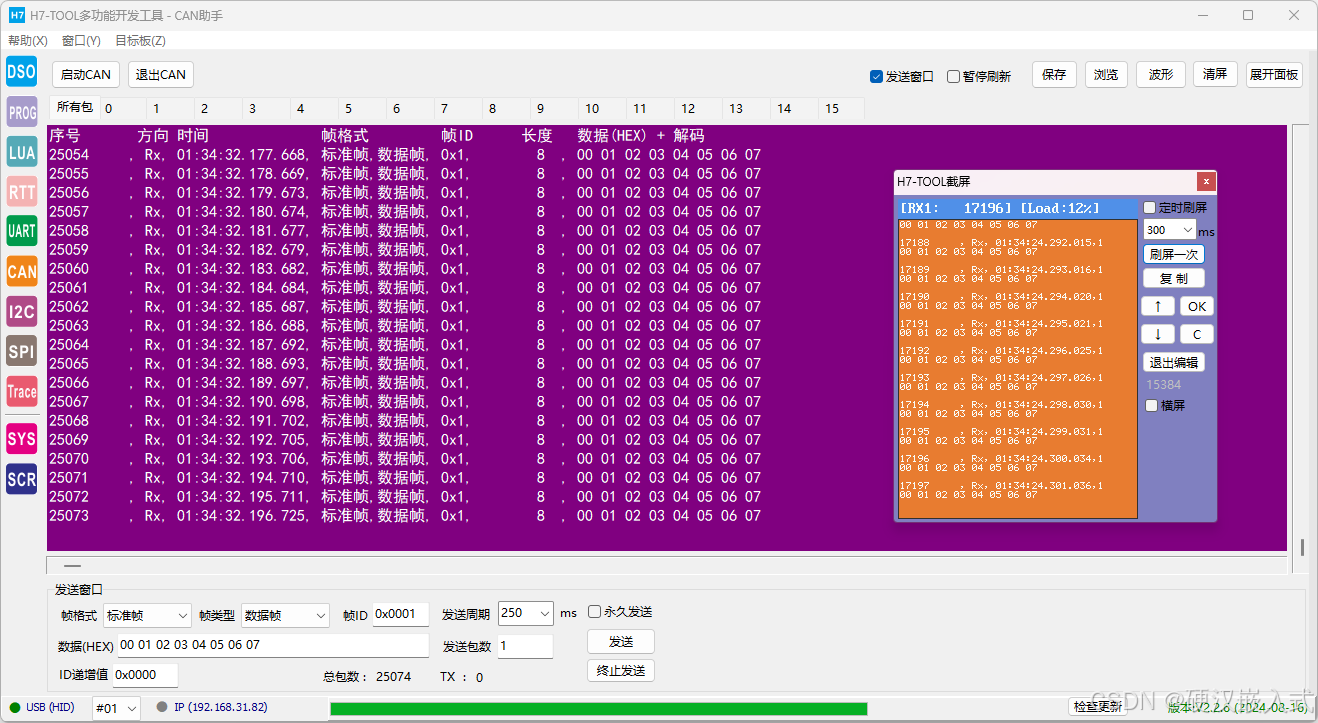Click the 退出编辑 button

point(1174,362)
